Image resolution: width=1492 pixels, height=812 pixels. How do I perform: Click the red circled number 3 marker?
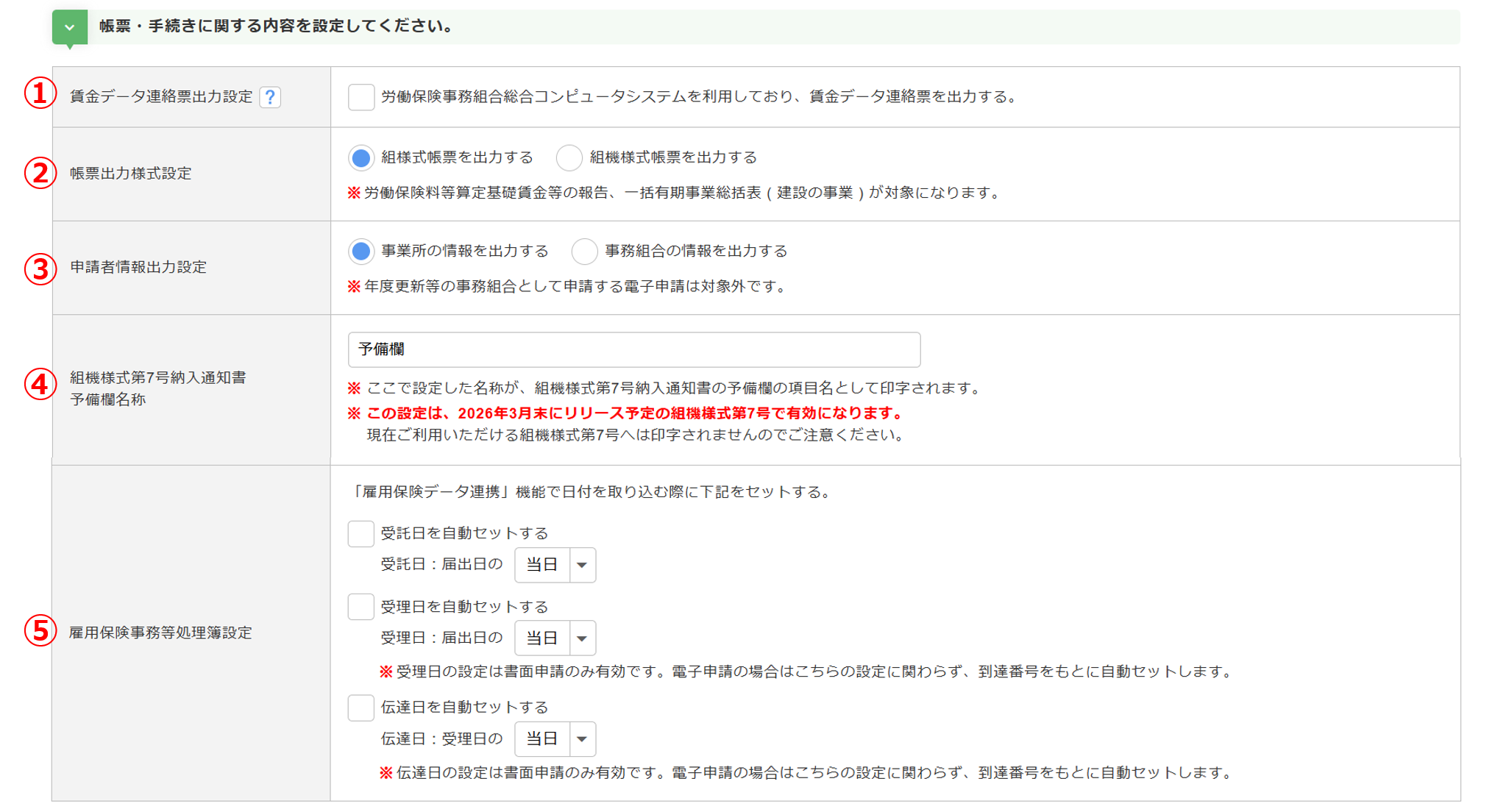pos(40,268)
